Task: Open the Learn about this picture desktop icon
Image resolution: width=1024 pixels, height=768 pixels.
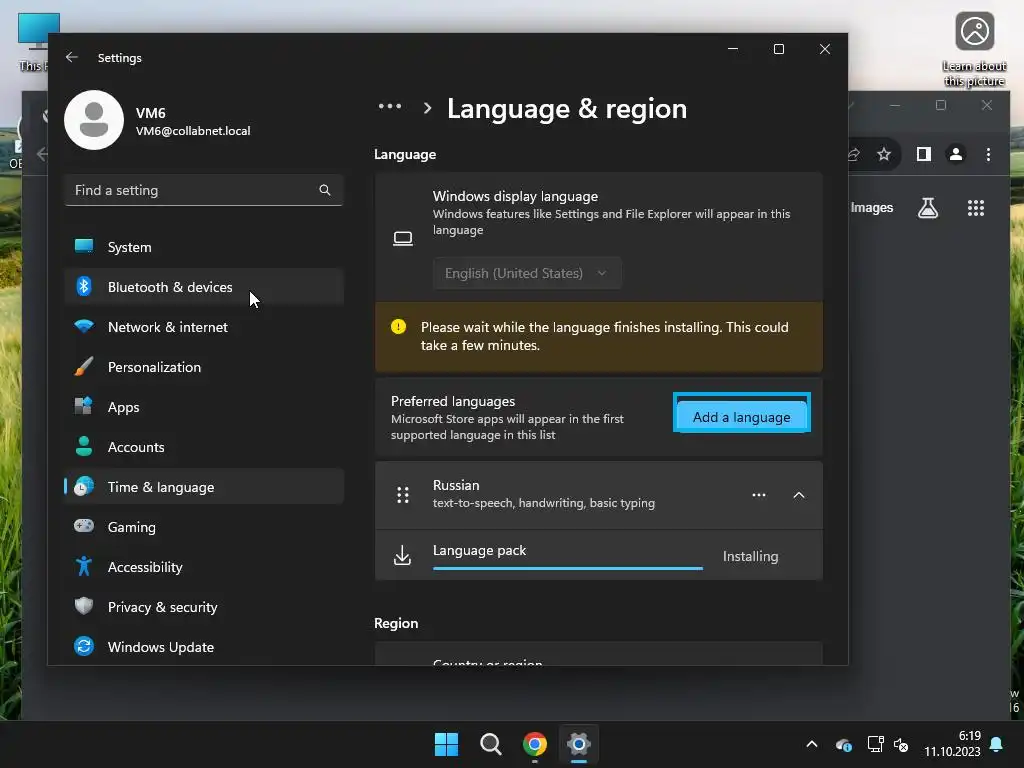Action: [974, 50]
